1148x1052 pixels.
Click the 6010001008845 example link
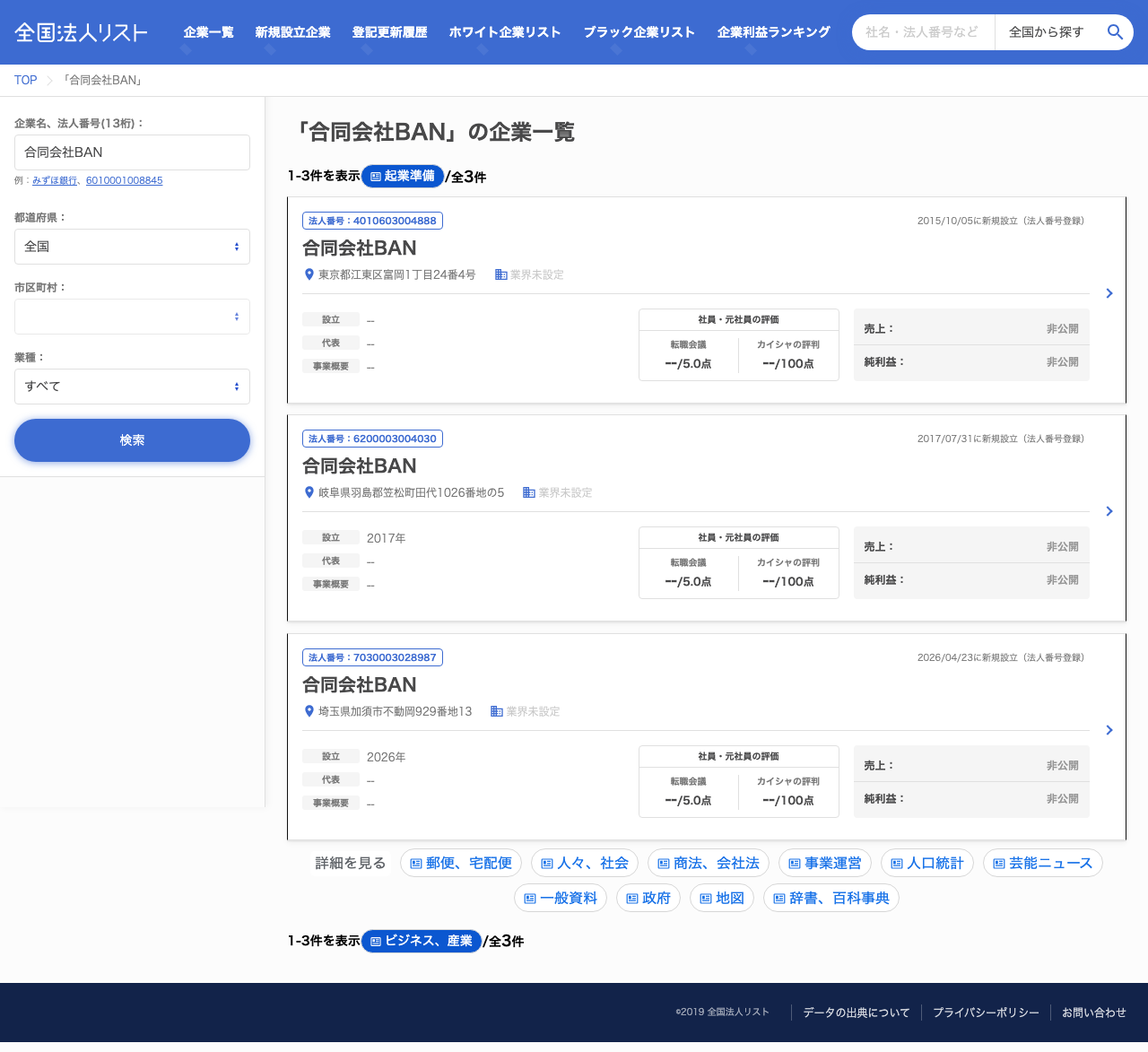pyautogui.click(x=125, y=180)
